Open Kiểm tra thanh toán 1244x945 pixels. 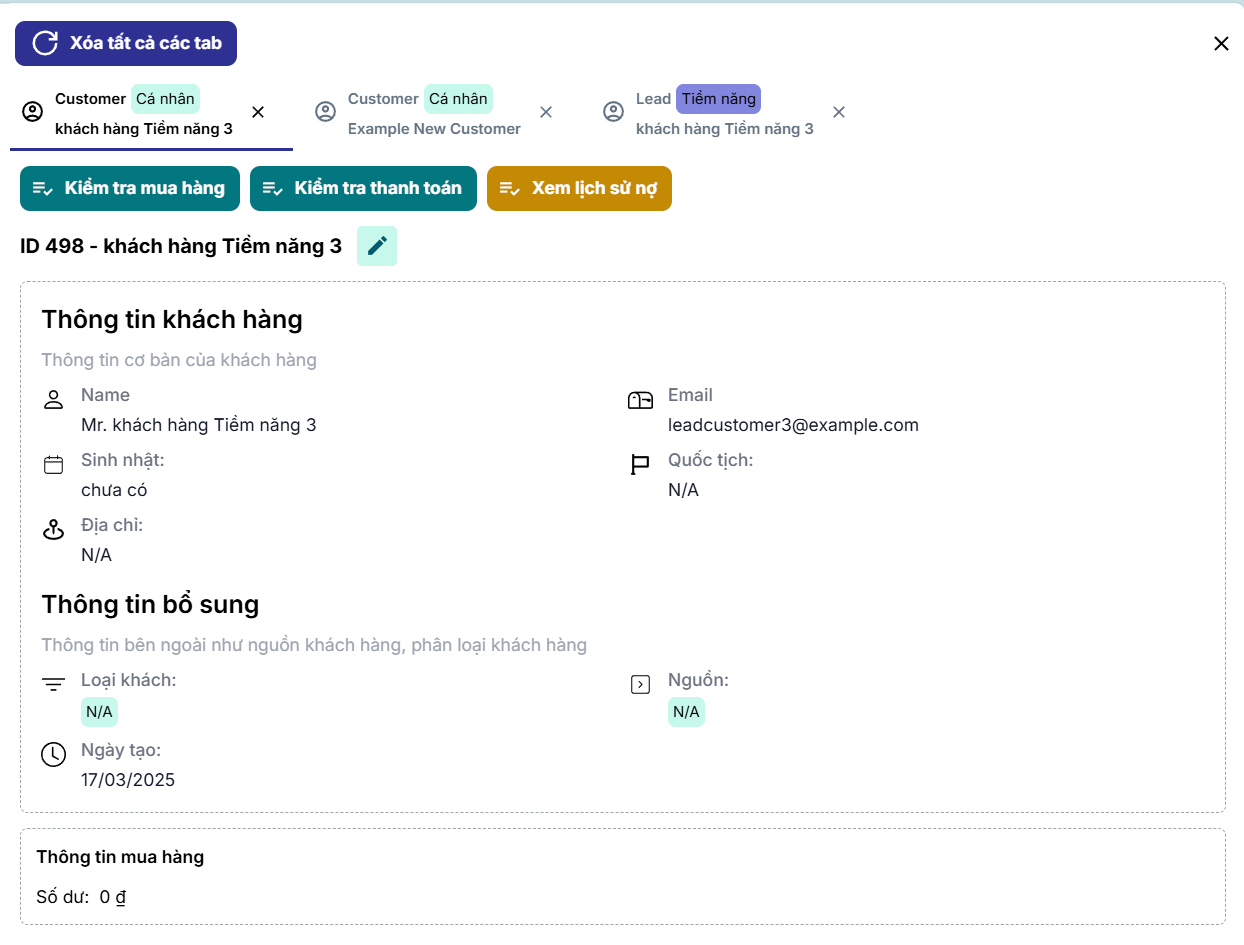pos(363,188)
